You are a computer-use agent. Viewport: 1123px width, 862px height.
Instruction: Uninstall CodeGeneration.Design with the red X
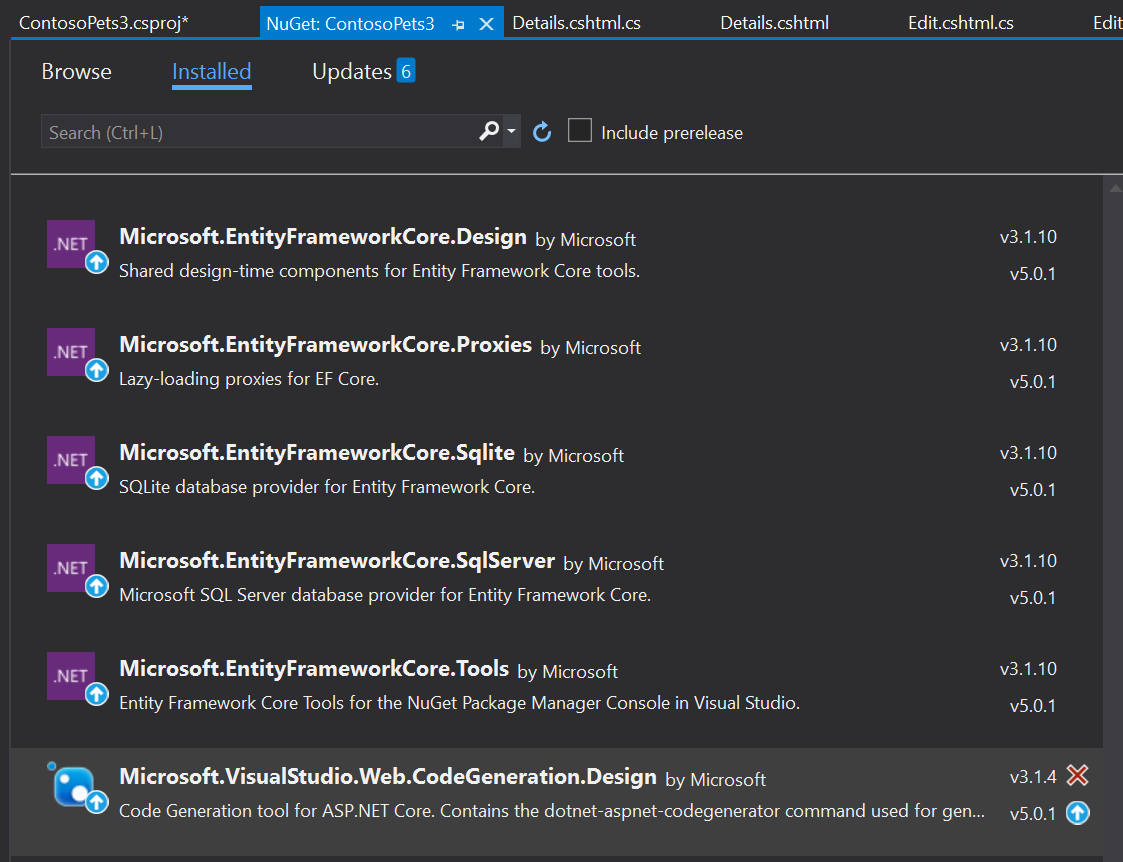1077,775
